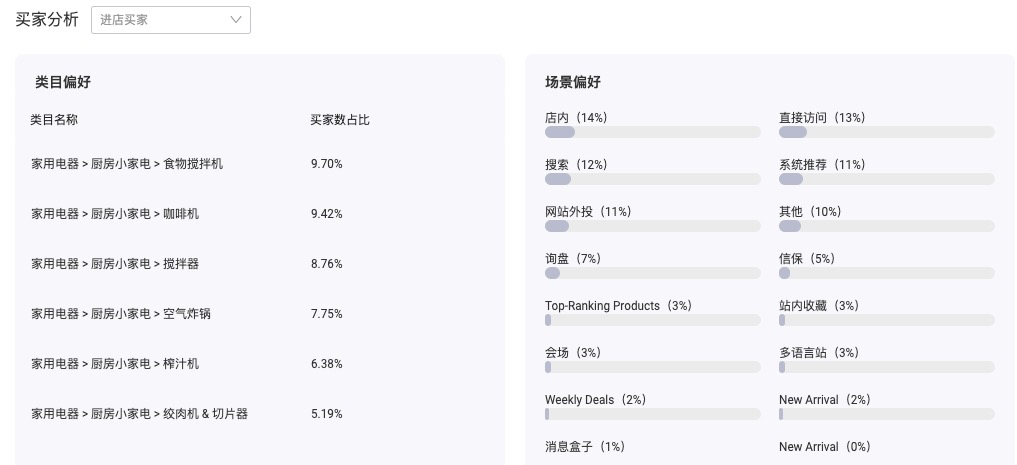The image size is (1017, 465).
Task: Click the dropdown chevron arrow icon
Action: coord(235,20)
